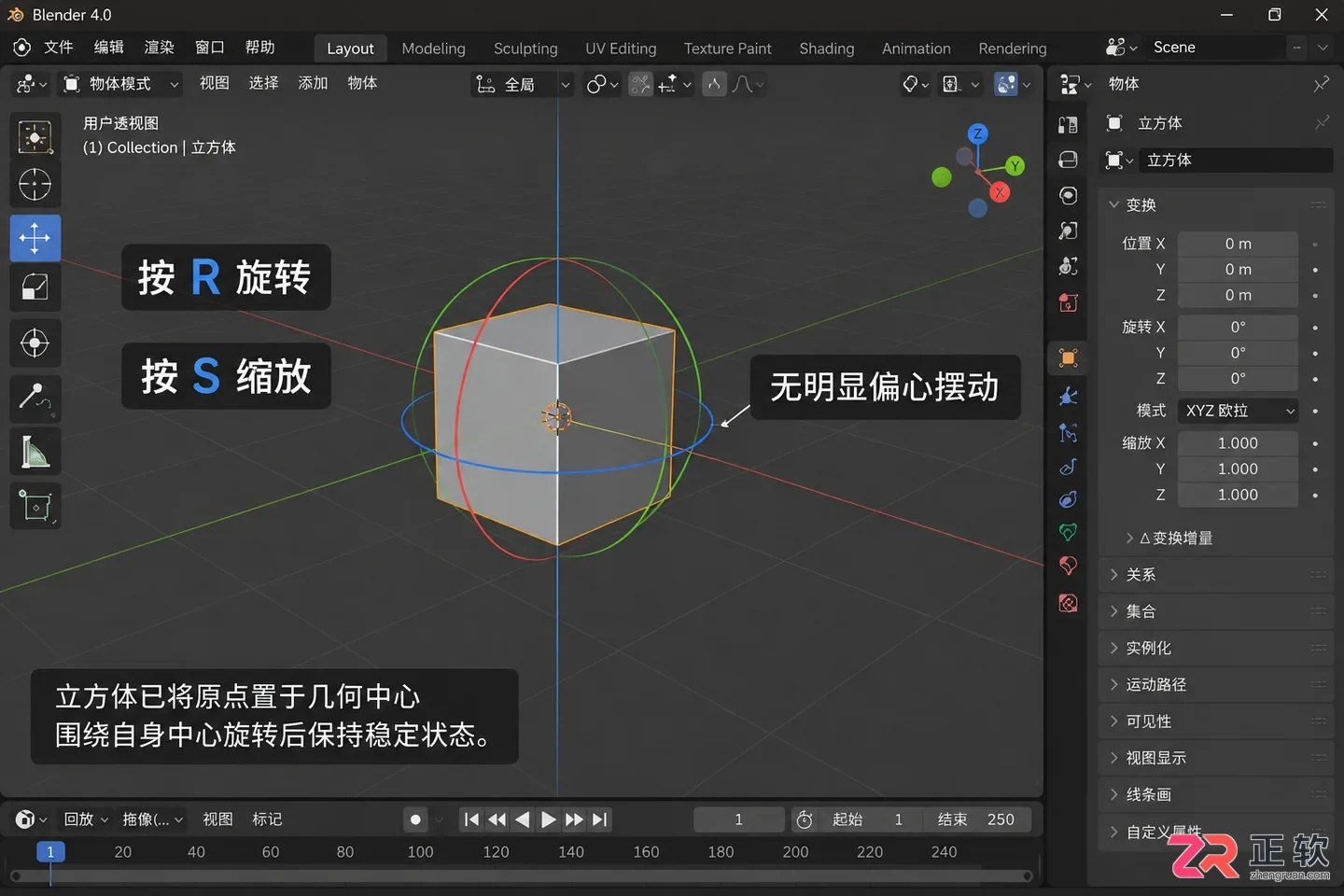Screen dimensions: 1344x896
Task: Open the 添加 menu in viewport header
Action: (x=313, y=84)
